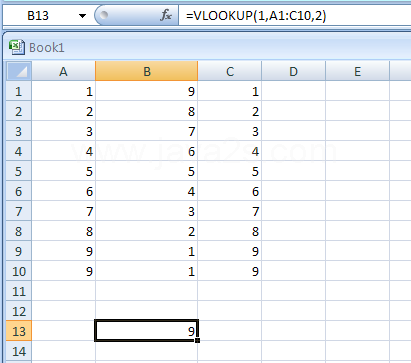Click cell B1 containing 9
The height and width of the screenshot is (363, 411).
click(x=147, y=91)
